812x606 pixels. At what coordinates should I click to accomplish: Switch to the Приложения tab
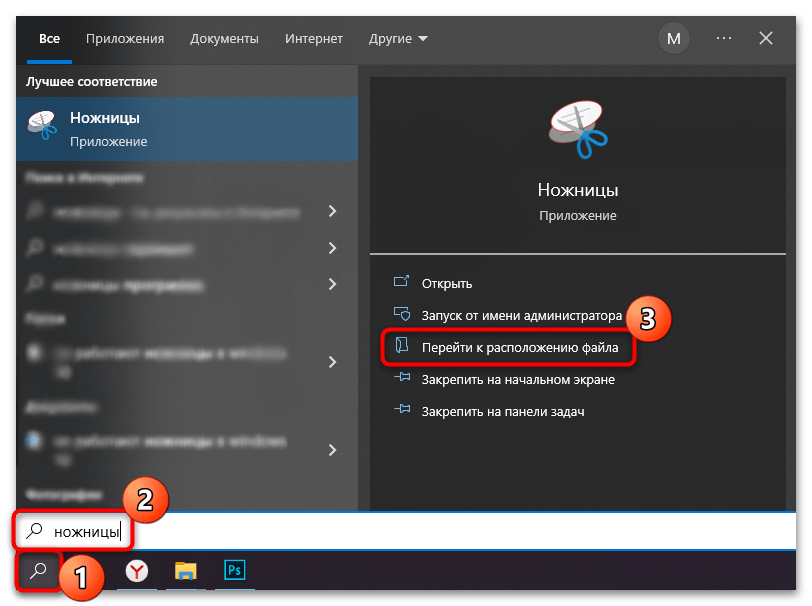125,39
